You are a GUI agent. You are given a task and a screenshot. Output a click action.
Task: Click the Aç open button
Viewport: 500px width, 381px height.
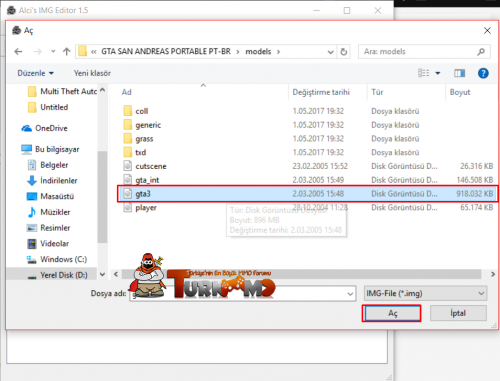click(392, 313)
